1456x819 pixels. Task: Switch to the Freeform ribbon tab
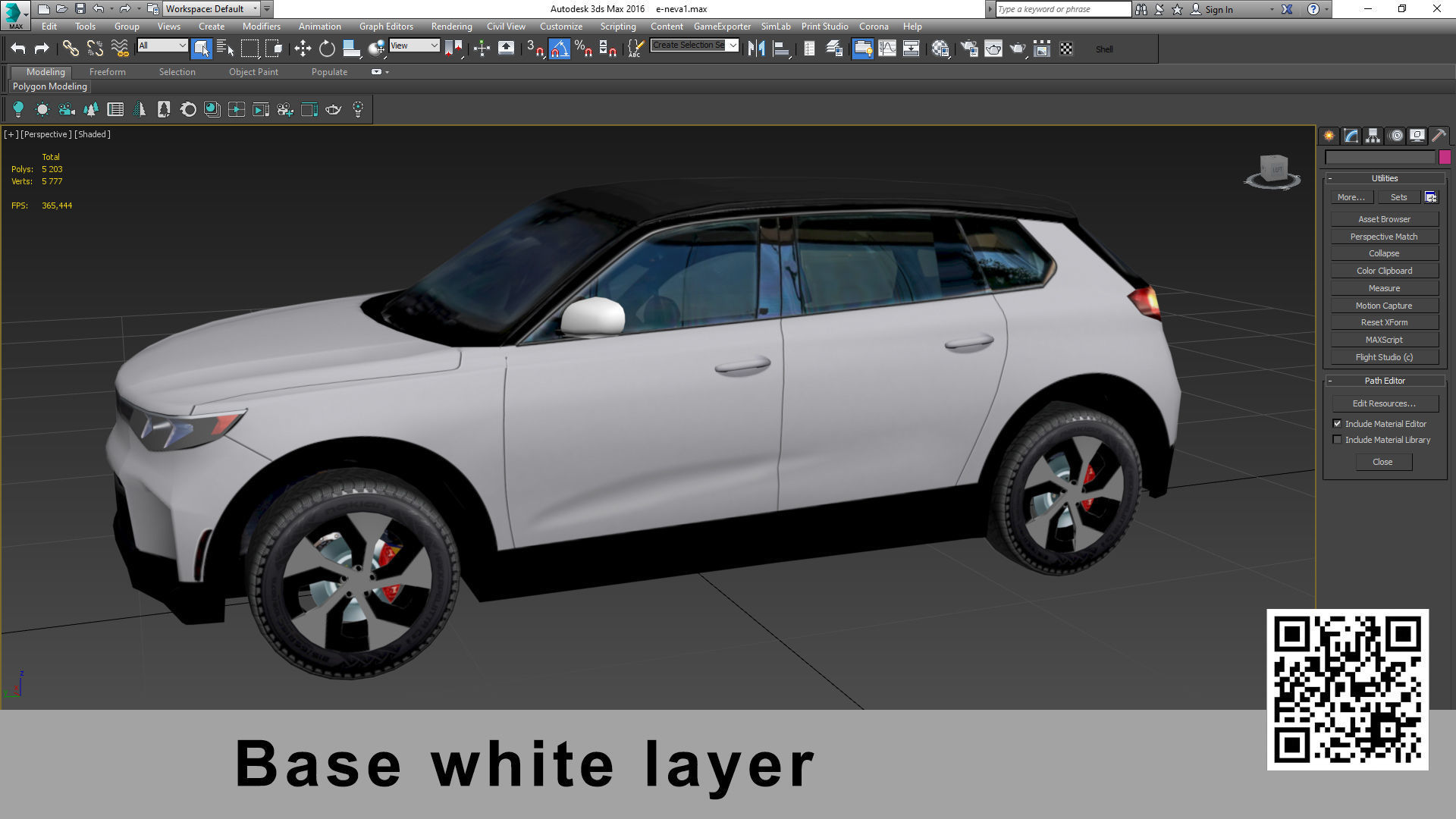point(108,72)
